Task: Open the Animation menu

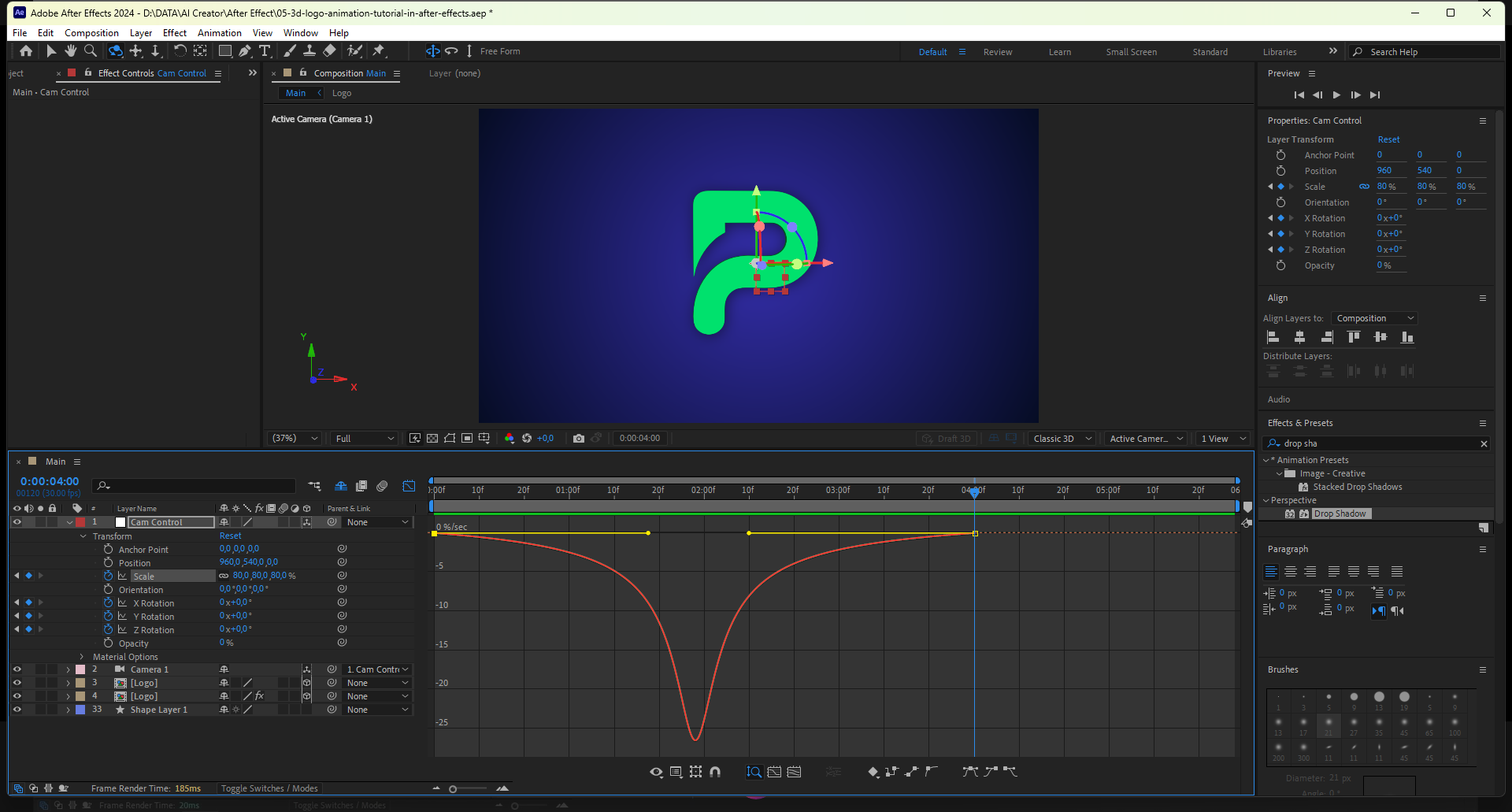Action: [219, 33]
